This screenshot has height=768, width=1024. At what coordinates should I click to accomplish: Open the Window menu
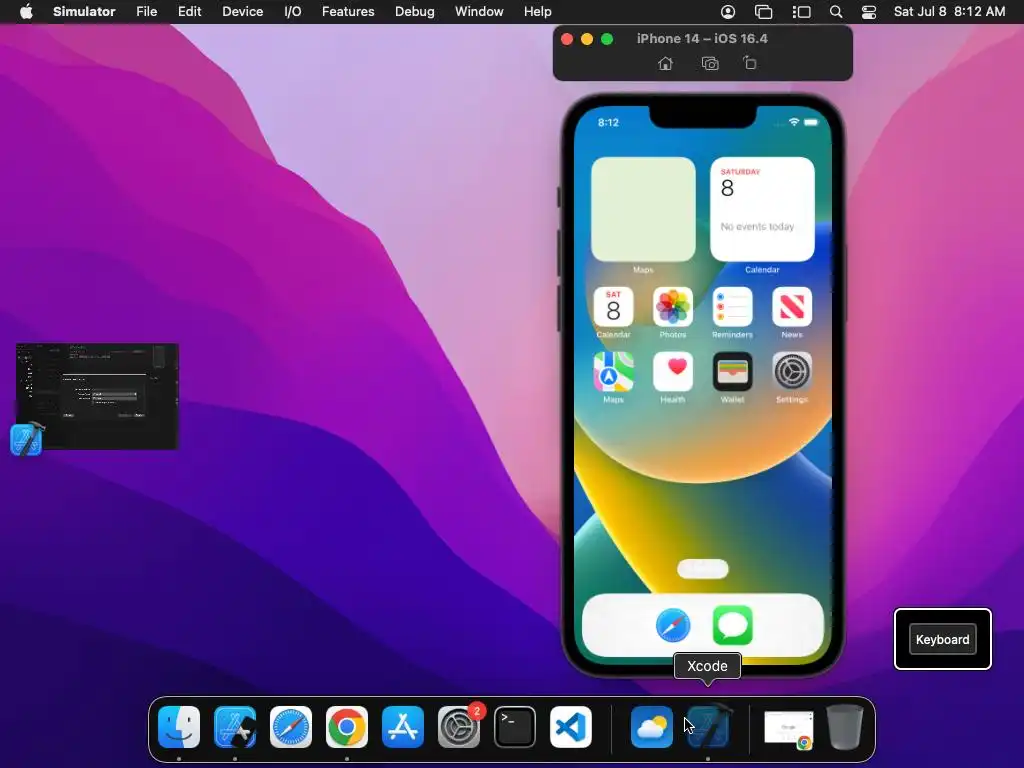click(x=479, y=12)
